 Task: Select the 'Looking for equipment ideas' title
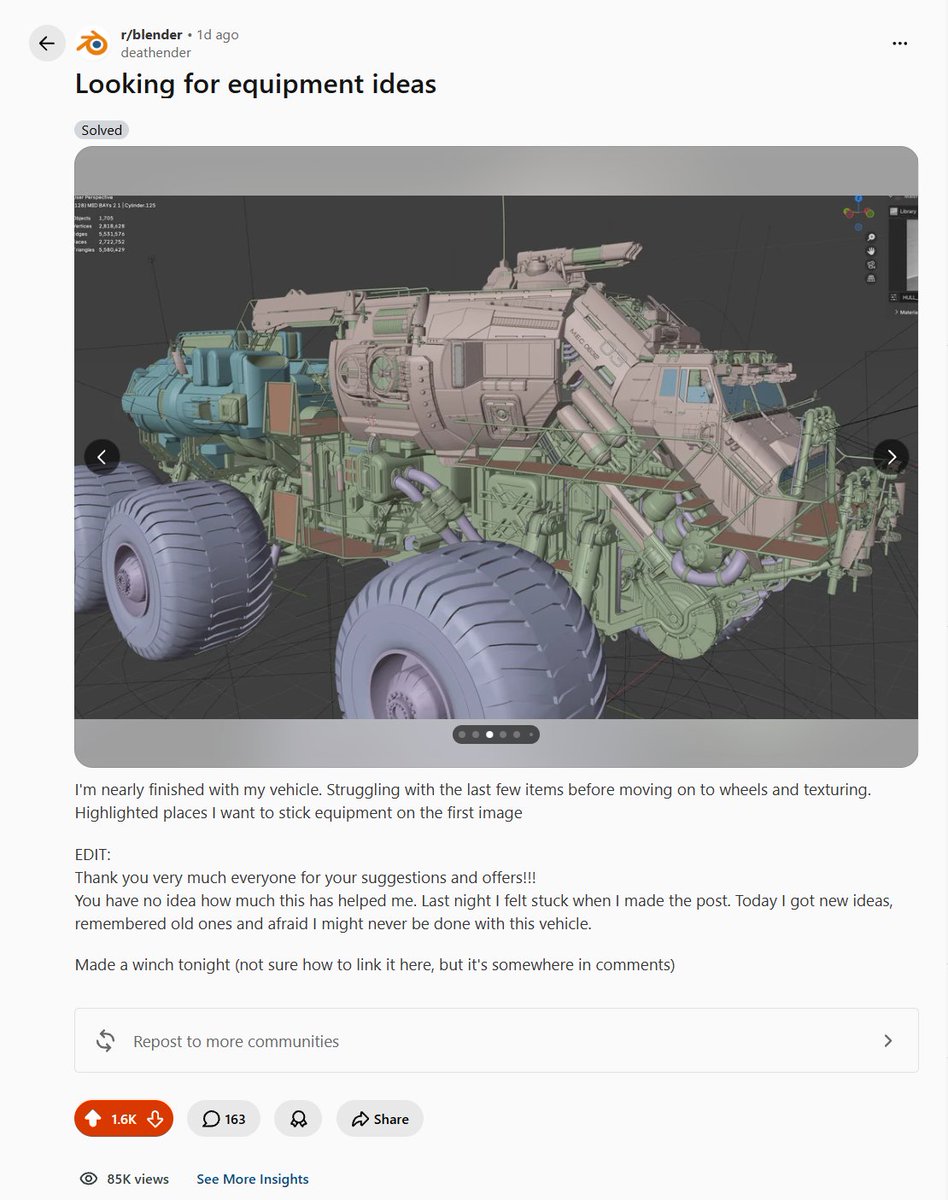[256, 83]
